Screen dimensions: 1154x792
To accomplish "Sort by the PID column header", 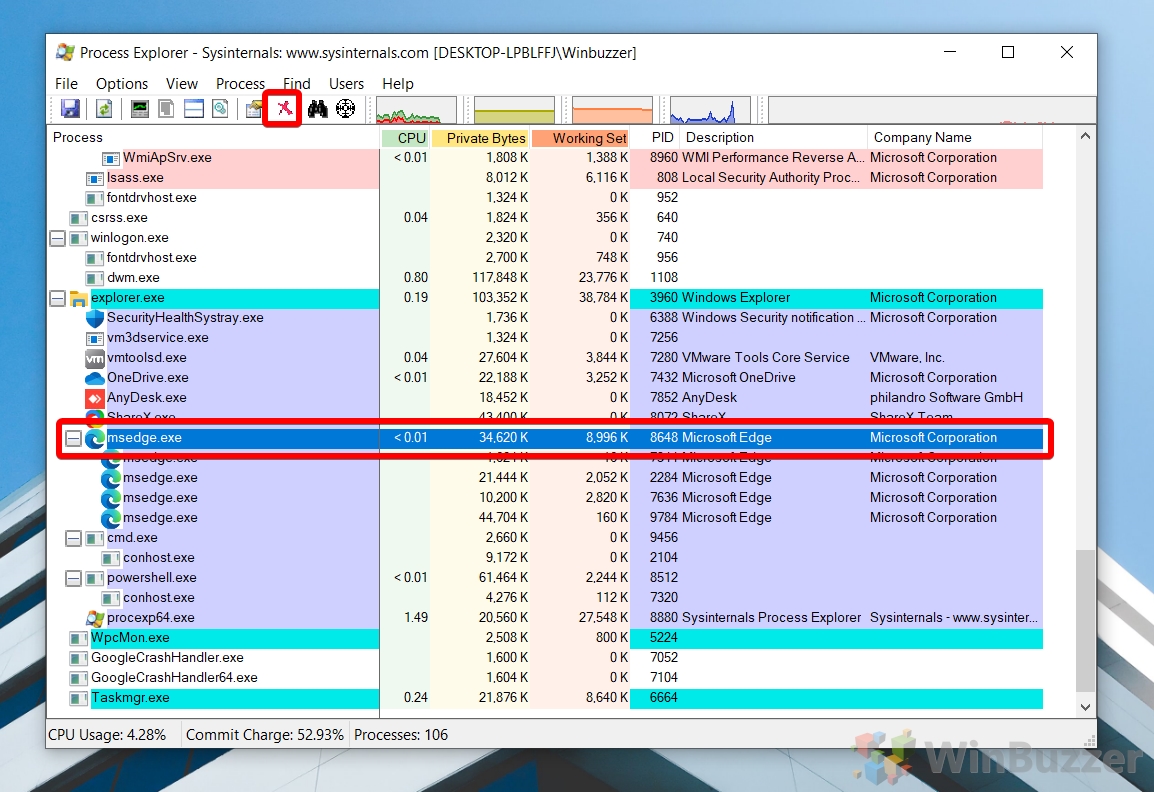I will pos(656,138).
